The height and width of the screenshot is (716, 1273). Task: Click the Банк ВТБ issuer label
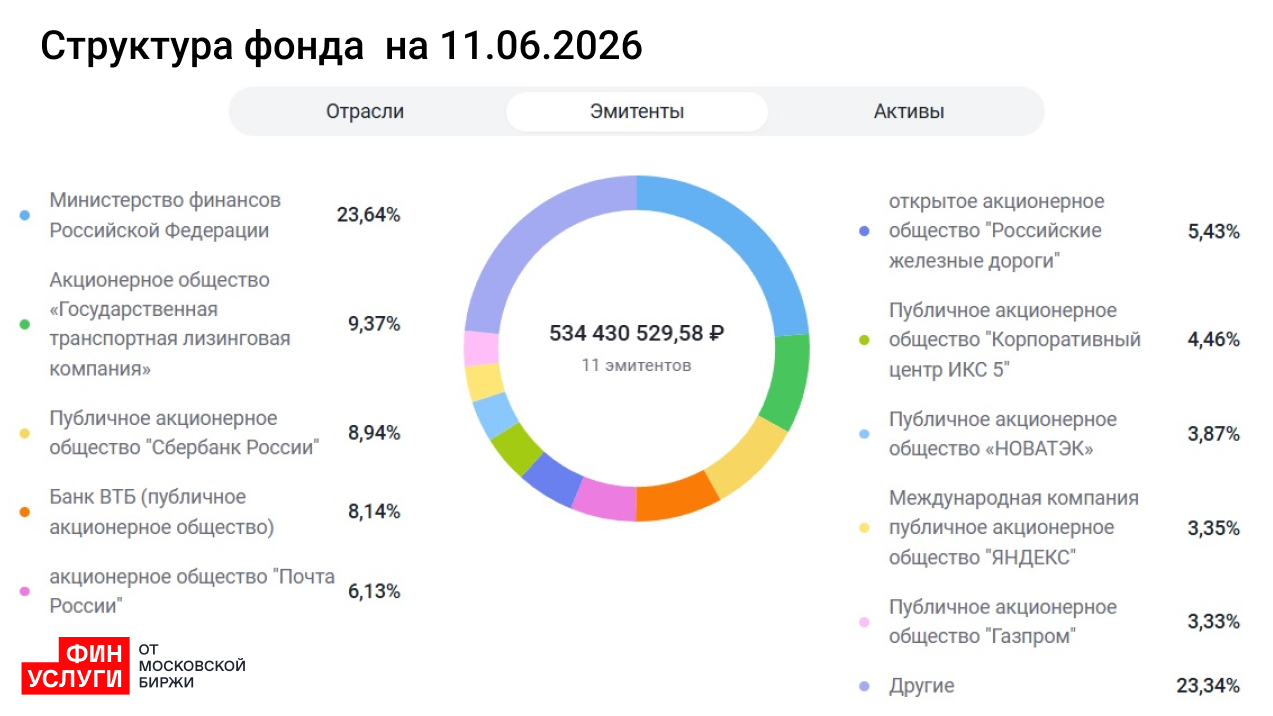click(x=161, y=512)
